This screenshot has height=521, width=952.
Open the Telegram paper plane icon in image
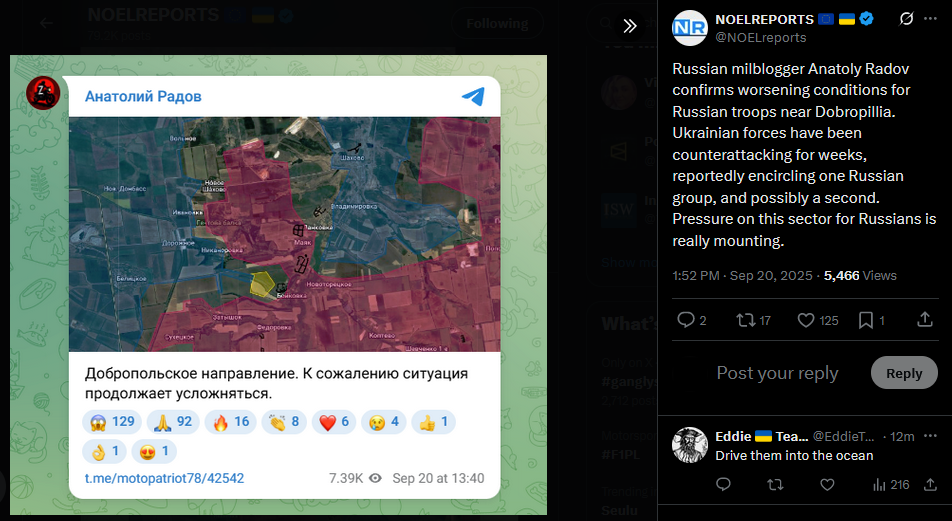pyautogui.click(x=473, y=96)
